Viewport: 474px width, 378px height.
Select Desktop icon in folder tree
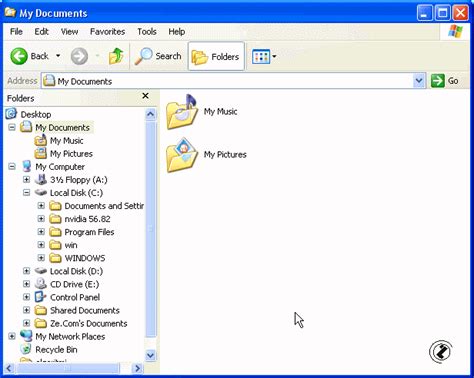click(11, 114)
